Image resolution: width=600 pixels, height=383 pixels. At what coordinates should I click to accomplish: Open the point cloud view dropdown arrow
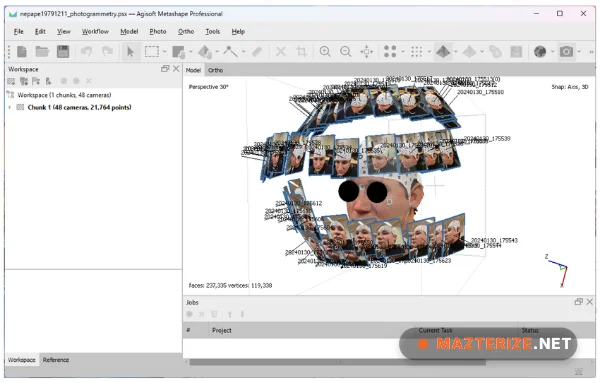point(429,51)
